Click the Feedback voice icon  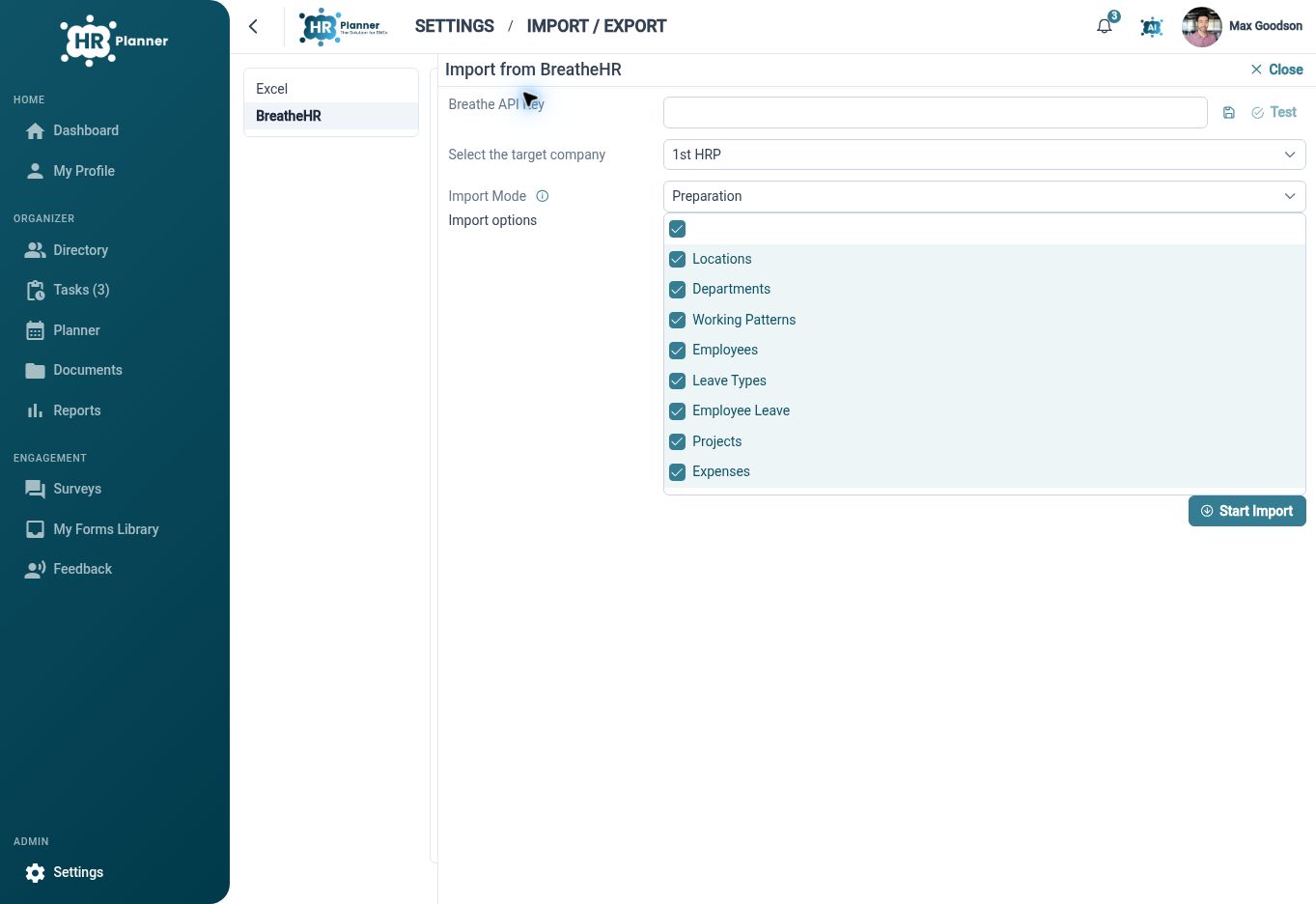tap(36, 569)
